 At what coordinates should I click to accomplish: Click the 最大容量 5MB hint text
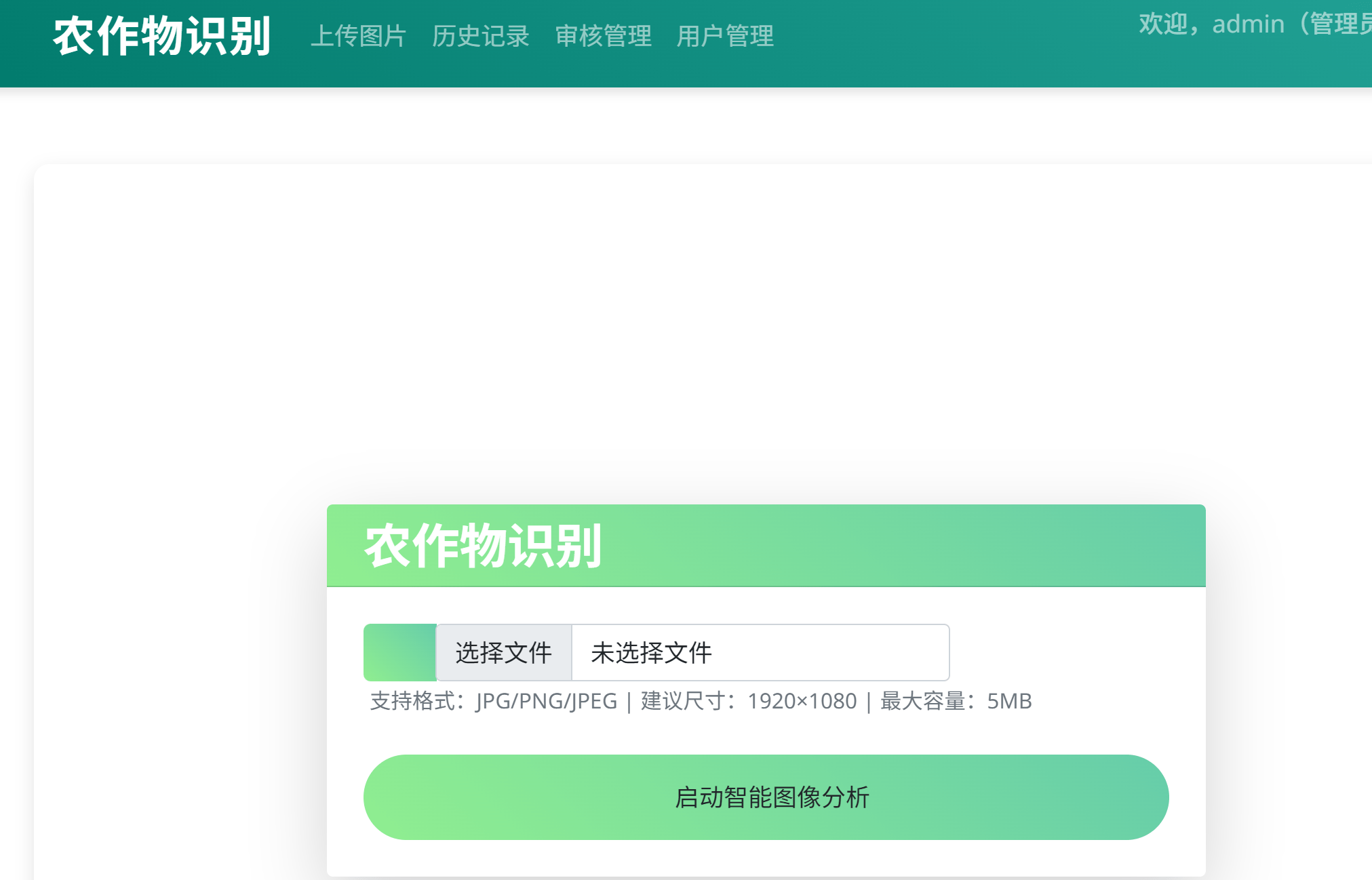[956, 701]
